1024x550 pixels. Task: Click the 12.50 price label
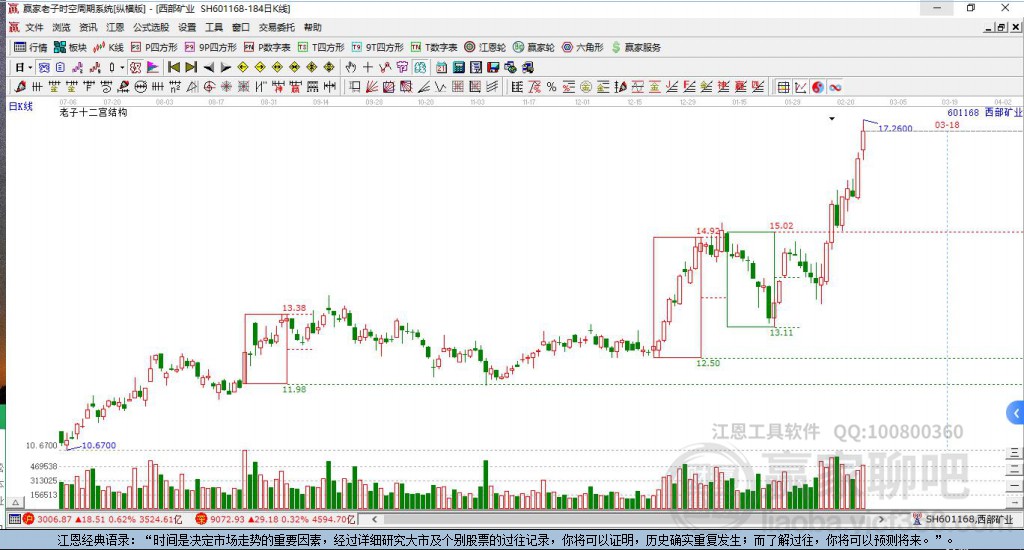coord(708,363)
